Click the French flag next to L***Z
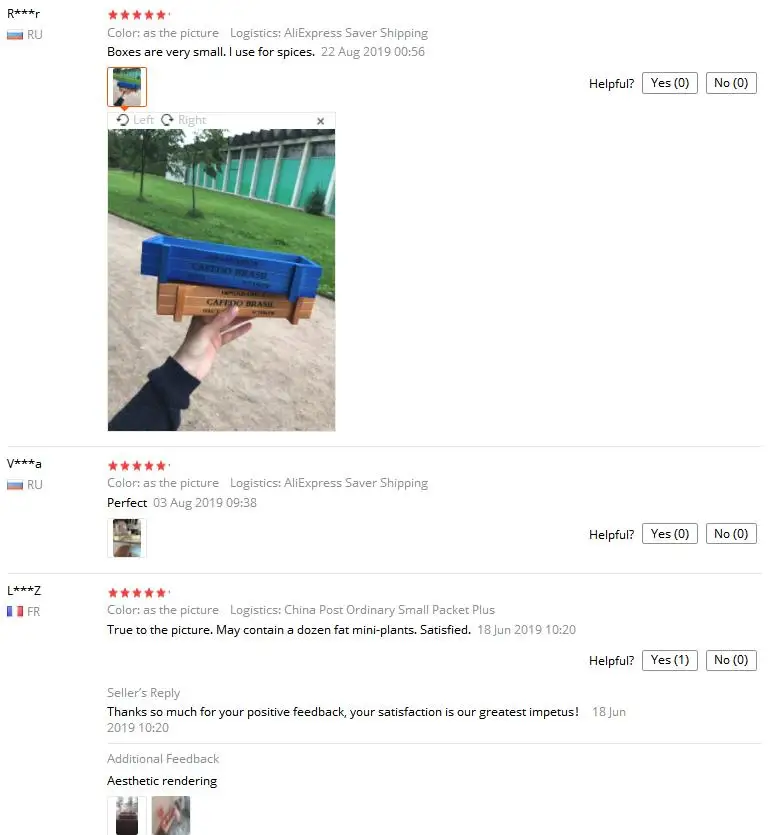Screen dimensions: 777x835 [15, 611]
